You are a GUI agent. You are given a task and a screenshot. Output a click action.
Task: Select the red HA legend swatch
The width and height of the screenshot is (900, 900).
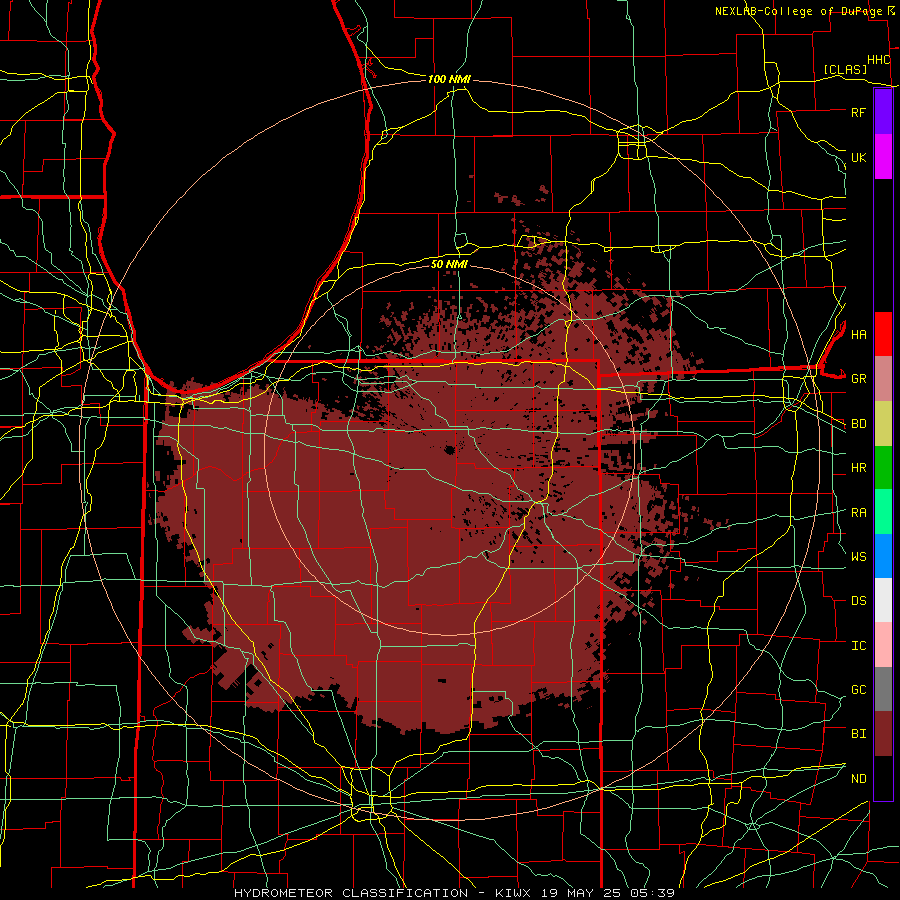coord(883,334)
